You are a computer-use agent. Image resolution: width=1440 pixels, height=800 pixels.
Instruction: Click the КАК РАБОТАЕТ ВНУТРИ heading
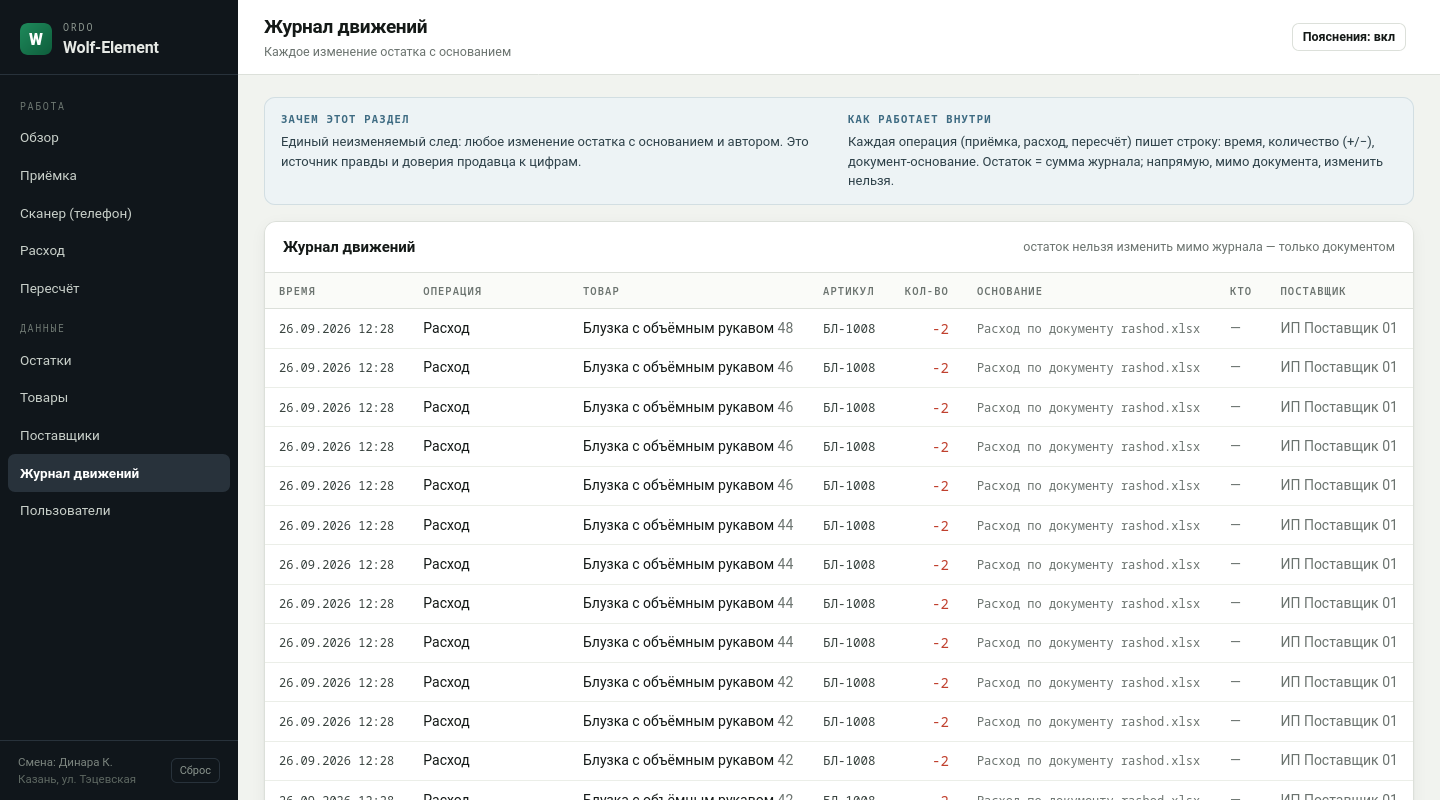pyautogui.click(x=919, y=119)
